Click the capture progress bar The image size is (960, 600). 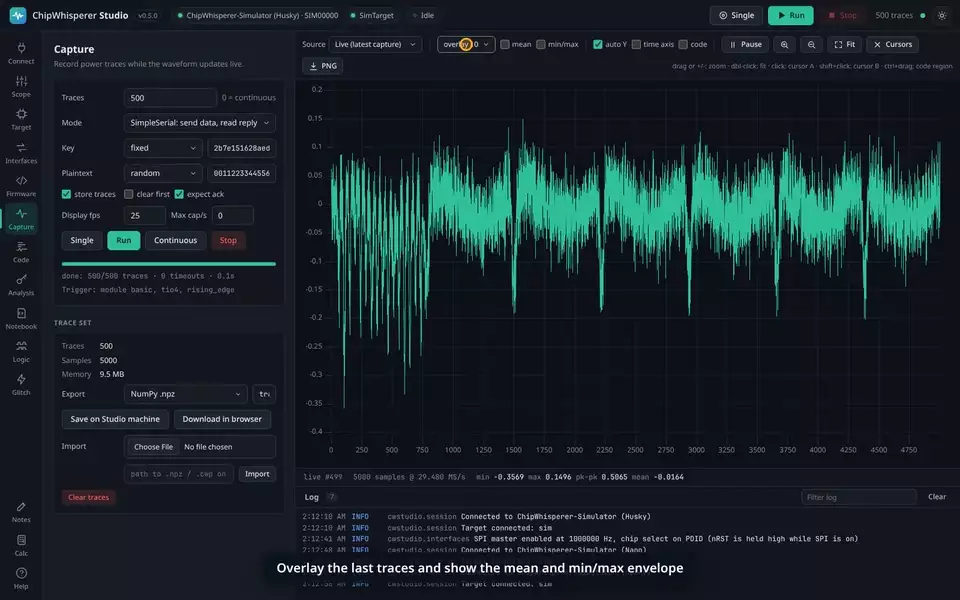point(168,264)
